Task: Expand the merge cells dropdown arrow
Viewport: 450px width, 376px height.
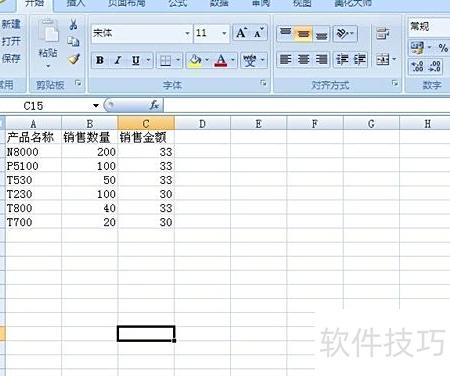Action: point(394,60)
